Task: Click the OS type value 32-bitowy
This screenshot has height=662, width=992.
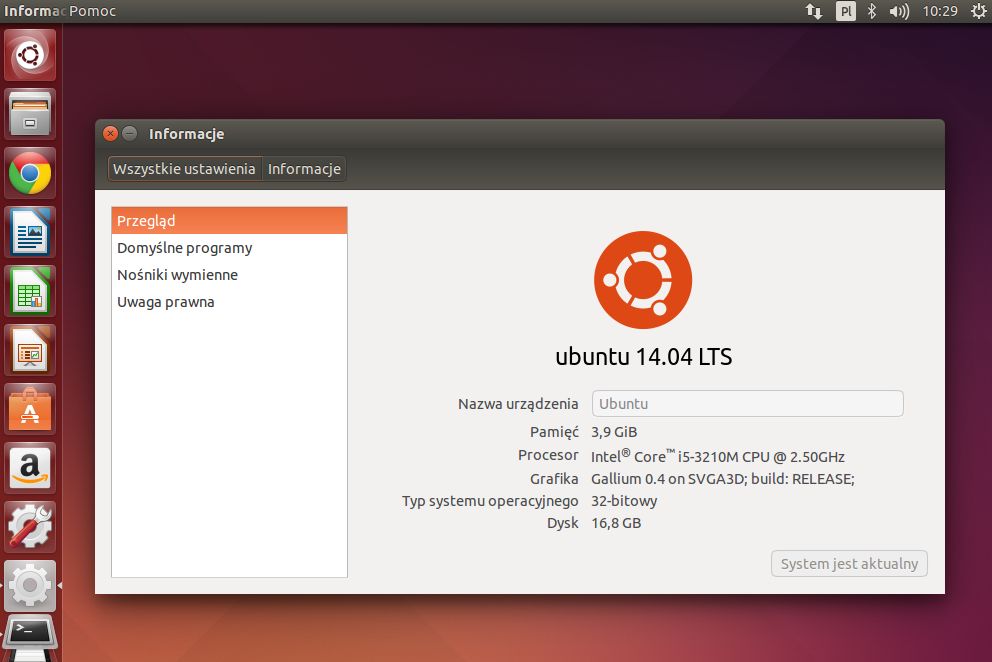Action: [x=624, y=501]
